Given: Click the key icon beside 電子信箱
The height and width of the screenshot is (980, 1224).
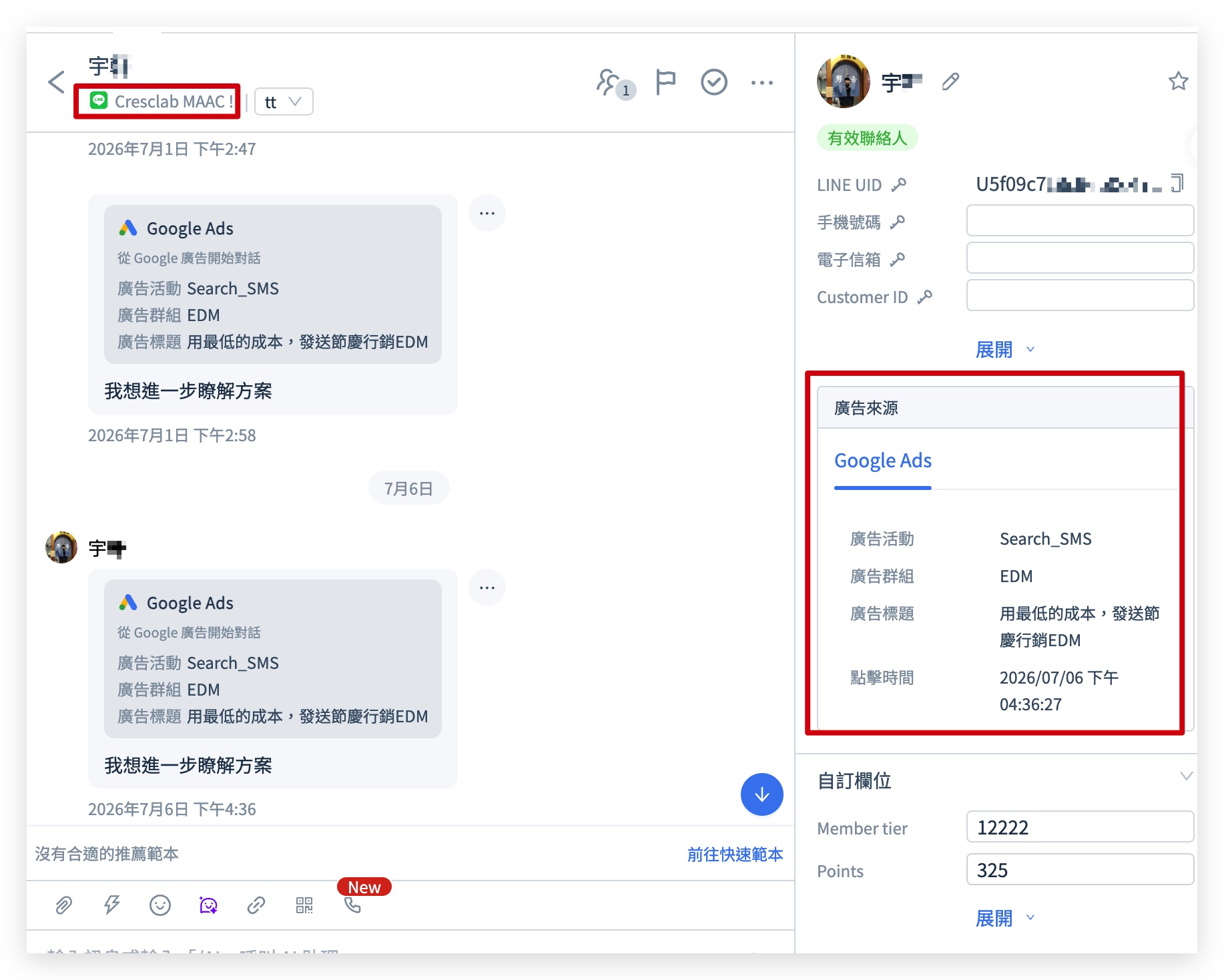Looking at the screenshot, I should (x=898, y=259).
